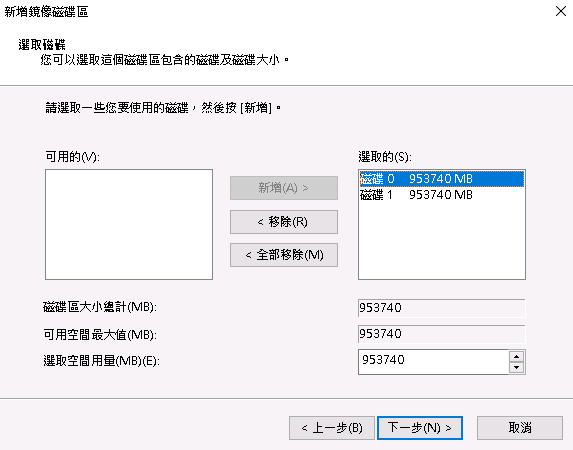This screenshot has height=450, width=573.
Task: Cancel the wizard with 取消
Action: tap(520, 428)
